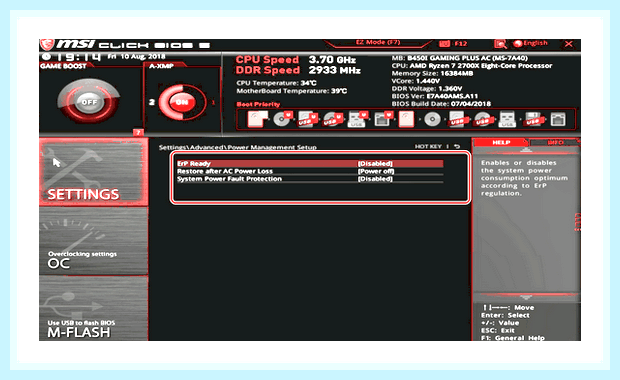This screenshot has width=620, height=380.
Task: Open the [Power off] value options
Action: coord(376,171)
